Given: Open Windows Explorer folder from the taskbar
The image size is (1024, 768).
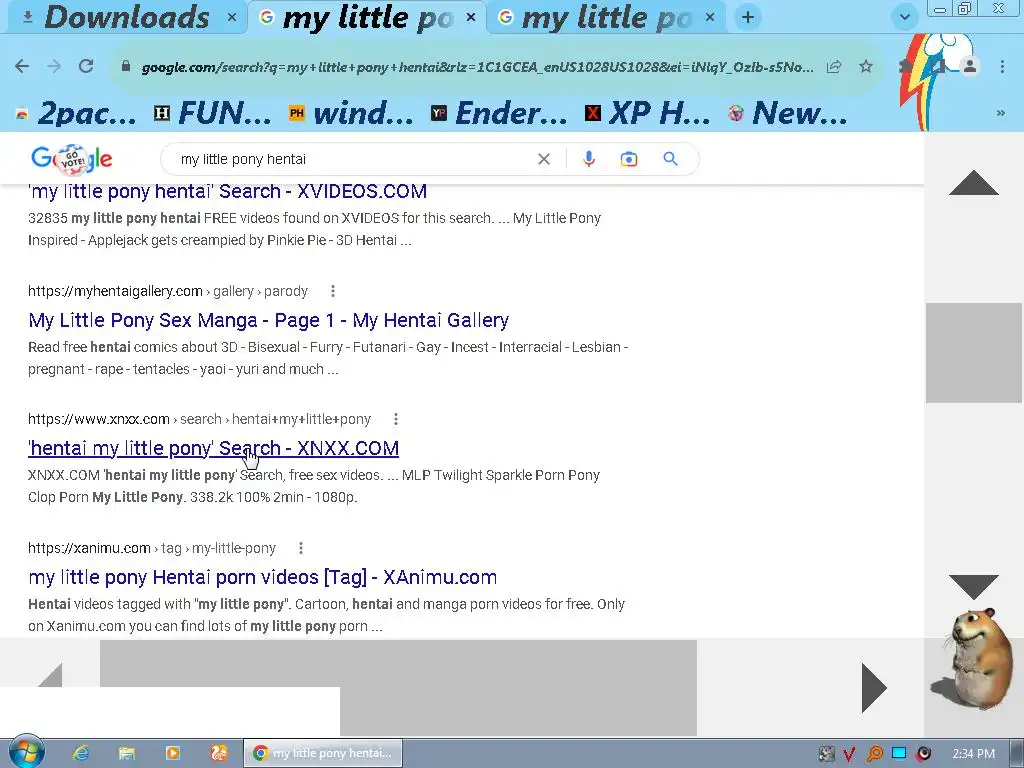Looking at the screenshot, I should pos(127,753).
